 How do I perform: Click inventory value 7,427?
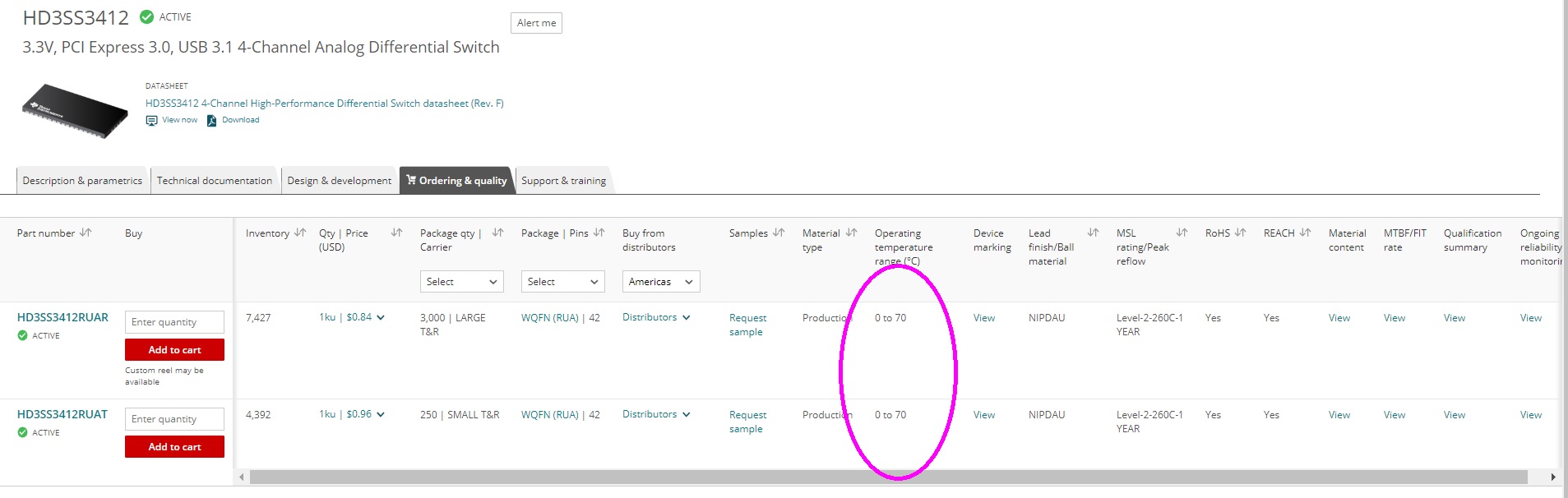[258, 318]
